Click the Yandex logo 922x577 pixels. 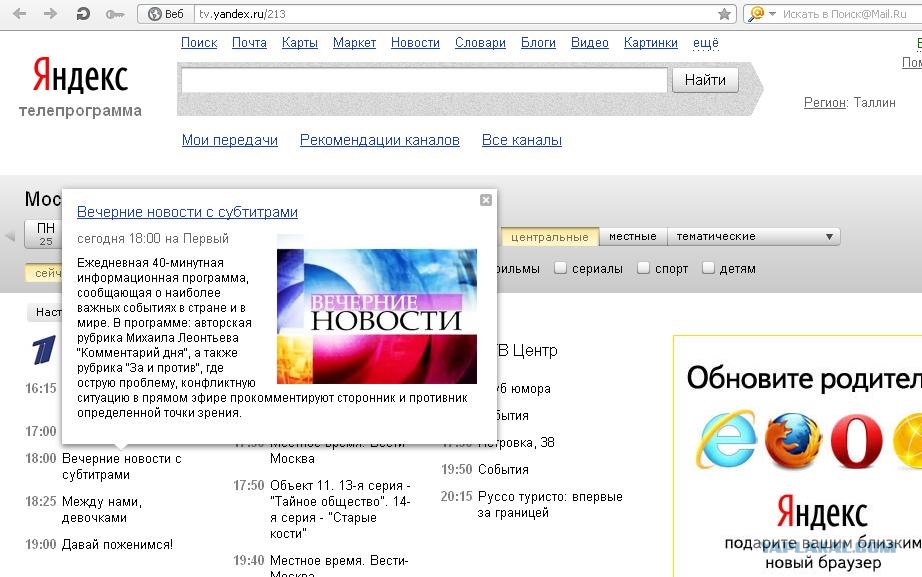[80, 76]
